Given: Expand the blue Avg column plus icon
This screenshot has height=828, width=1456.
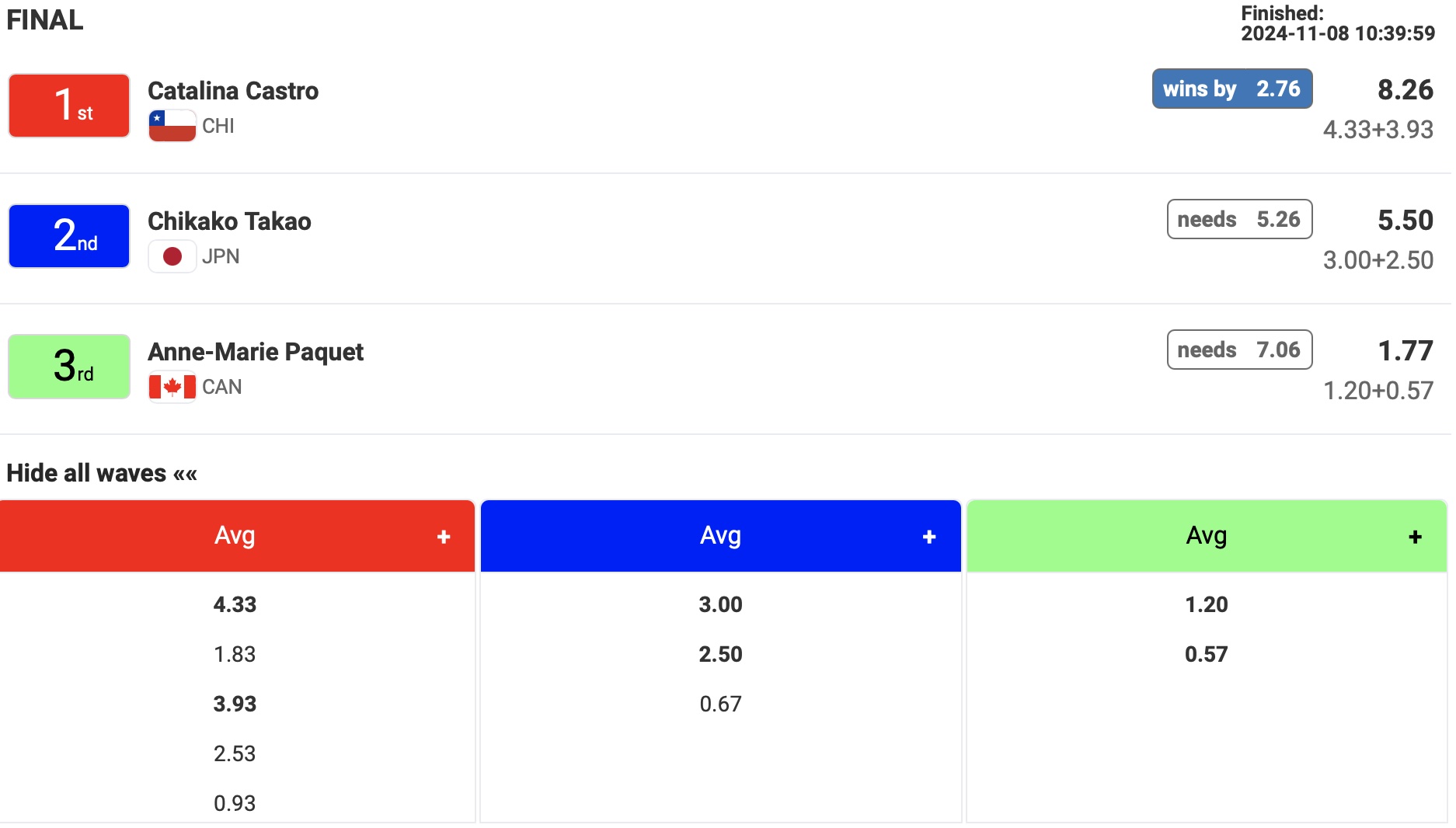Looking at the screenshot, I should (929, 537).
